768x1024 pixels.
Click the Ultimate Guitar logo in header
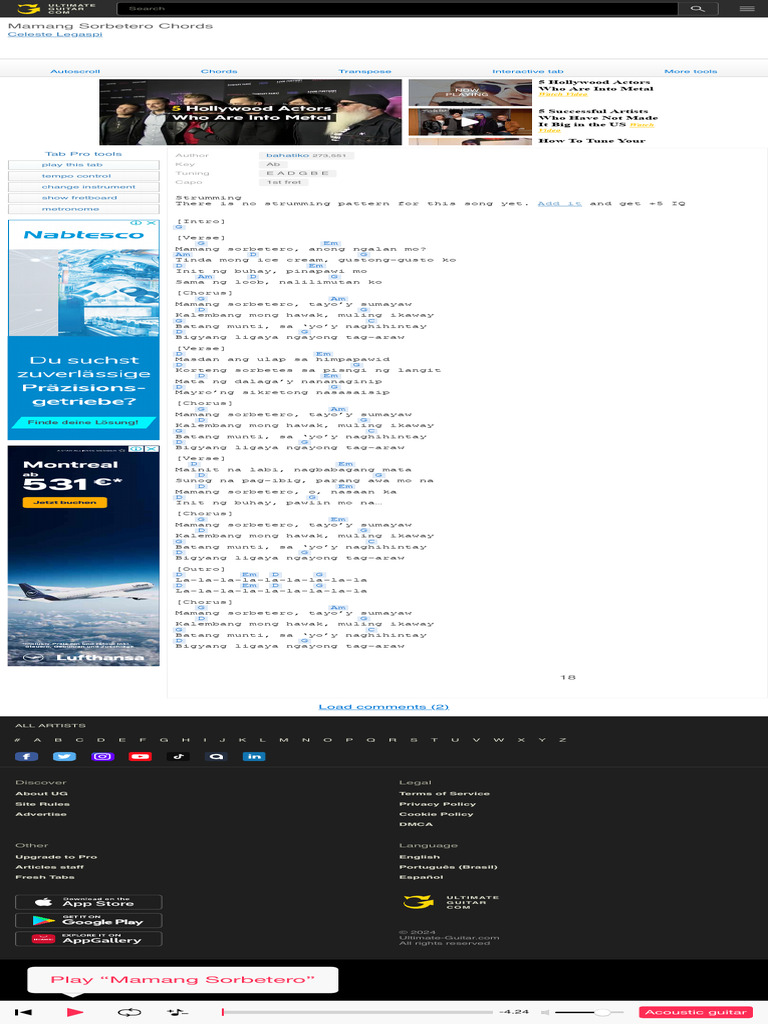(x=56, y=8)
